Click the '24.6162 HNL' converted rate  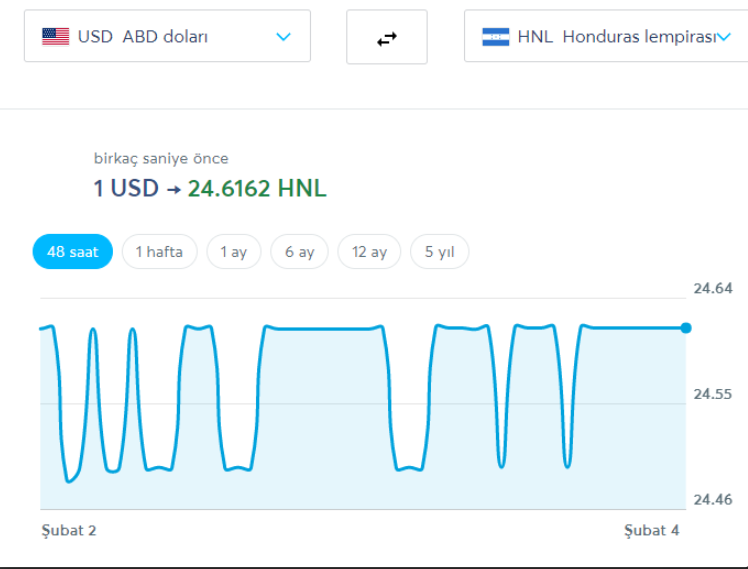(257, 188)
